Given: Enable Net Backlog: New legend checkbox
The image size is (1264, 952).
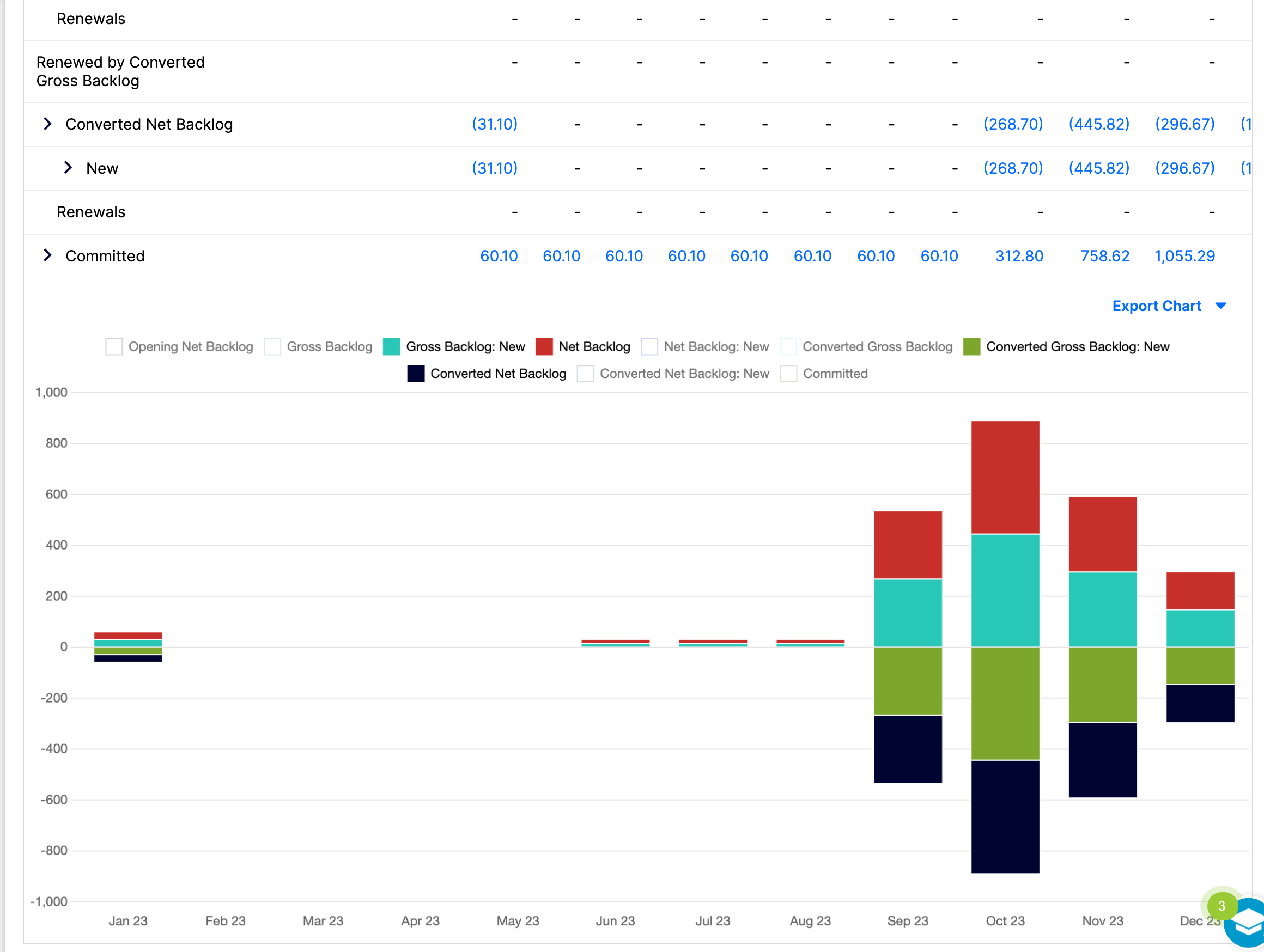Looking at the screenshot, I should pos(649,346).
